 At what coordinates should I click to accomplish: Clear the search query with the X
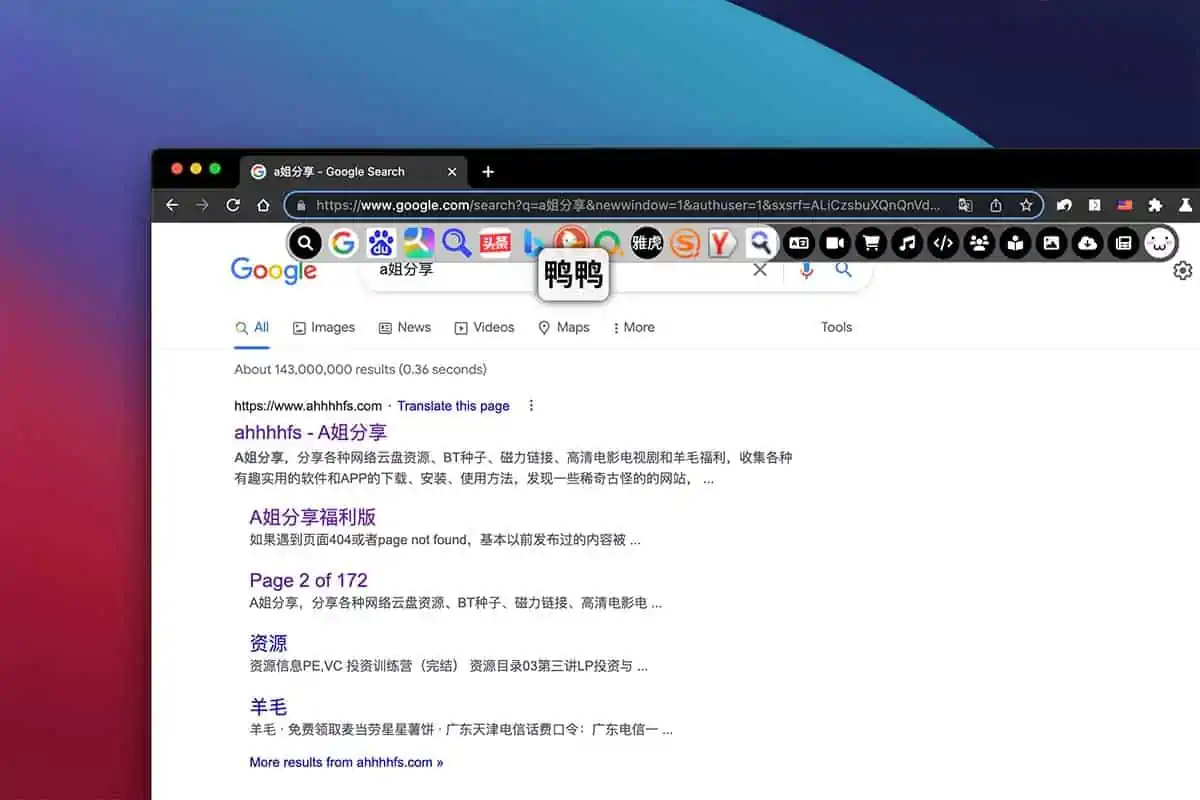point(760,270)
